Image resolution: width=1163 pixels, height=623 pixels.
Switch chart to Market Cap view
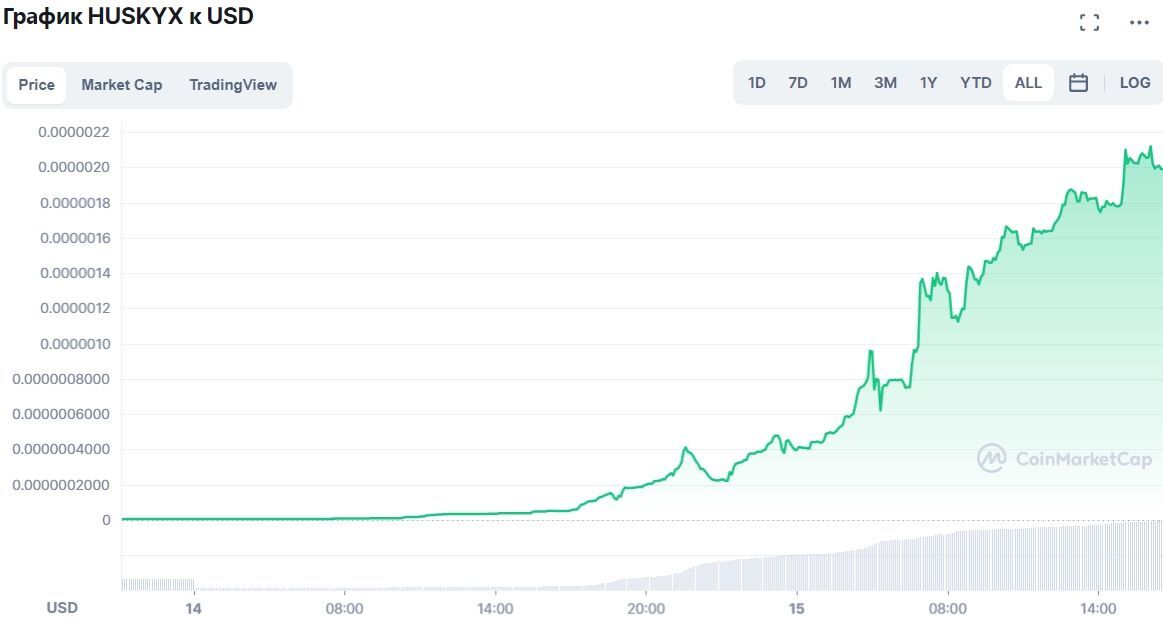(x=121, y=84)
